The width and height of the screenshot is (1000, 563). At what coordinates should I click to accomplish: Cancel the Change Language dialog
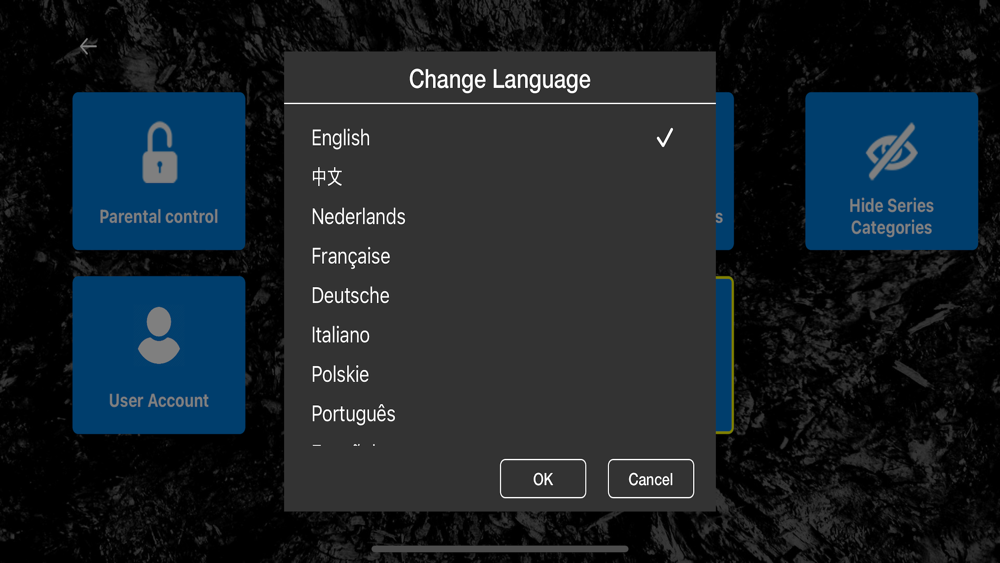pos(651,479)
